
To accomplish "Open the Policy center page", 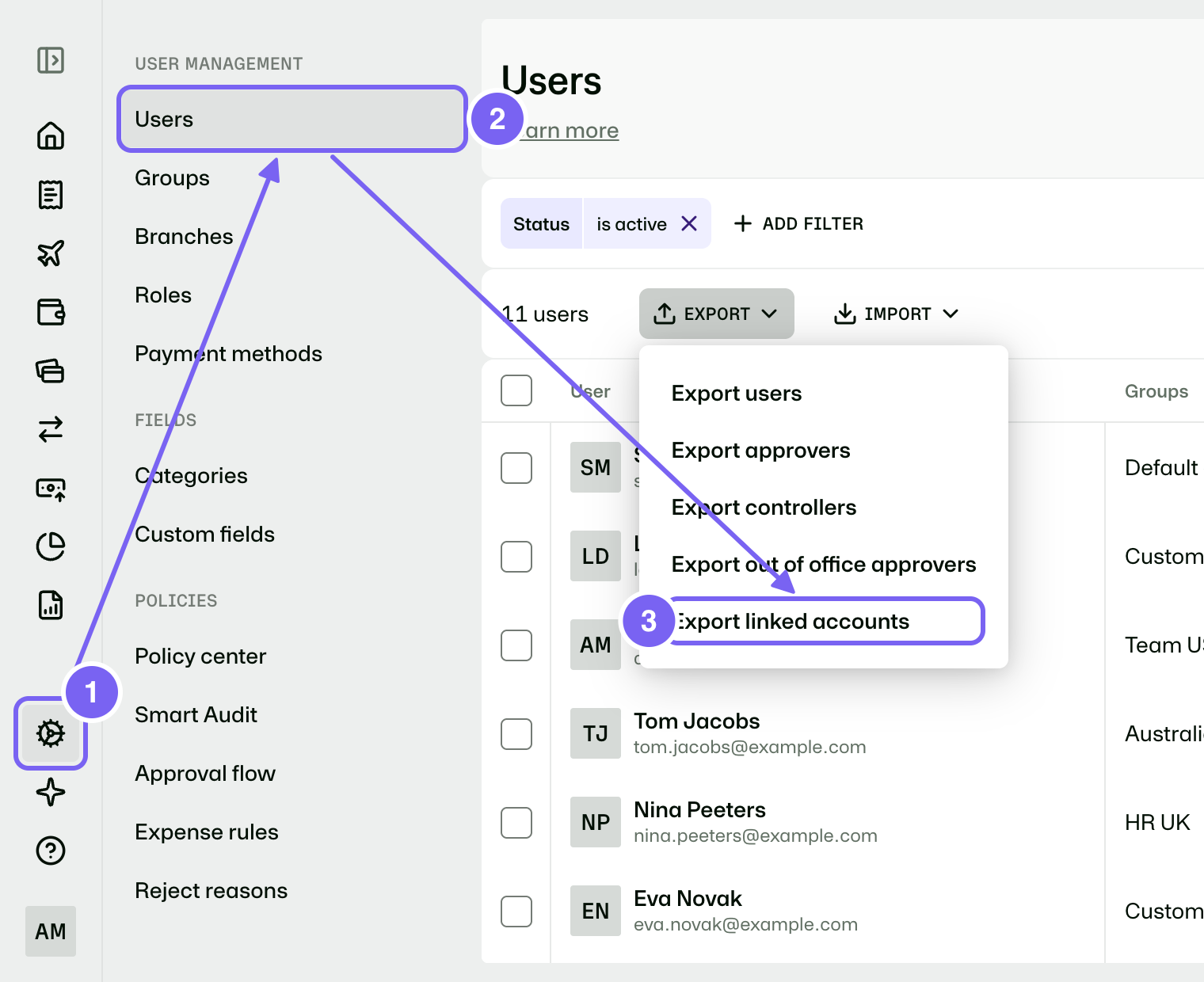I will [x=200, y=657].
